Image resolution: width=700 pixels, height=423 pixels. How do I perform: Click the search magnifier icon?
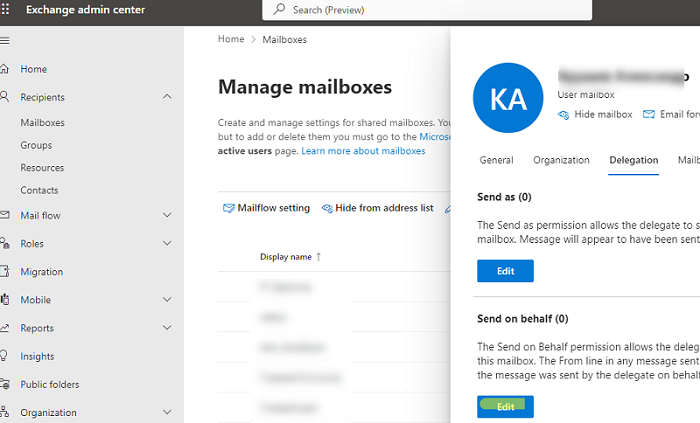pos(281,10)
